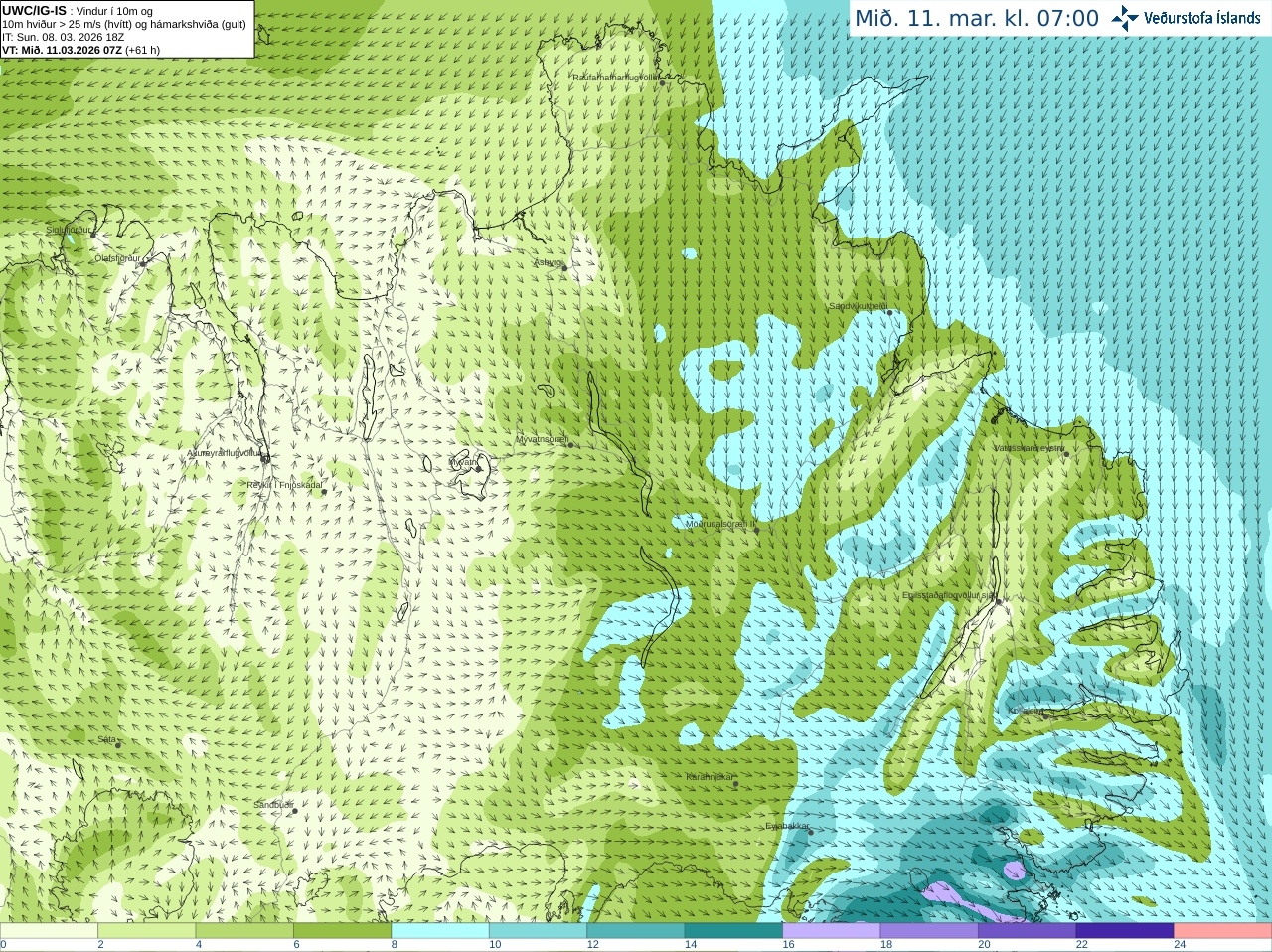Screen dimensions: 1272x952
Task: Click the Ólafsfjörður station label
Action: pyautogui.click(x=116, y=257)
